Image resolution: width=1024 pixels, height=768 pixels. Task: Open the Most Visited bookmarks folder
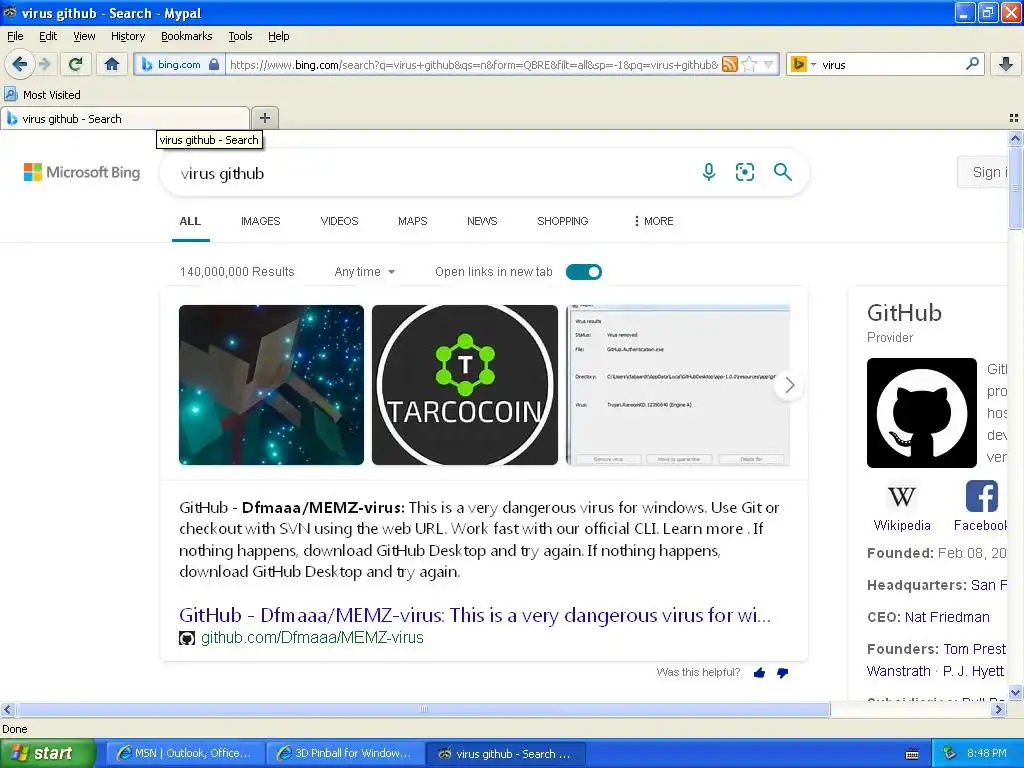(x=42, y=95)
